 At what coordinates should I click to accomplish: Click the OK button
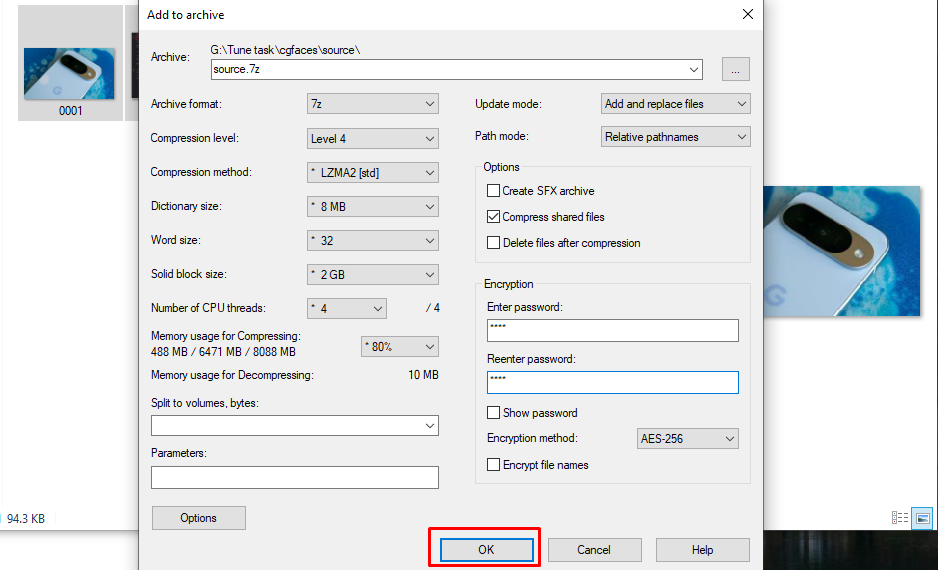point(486,550)
